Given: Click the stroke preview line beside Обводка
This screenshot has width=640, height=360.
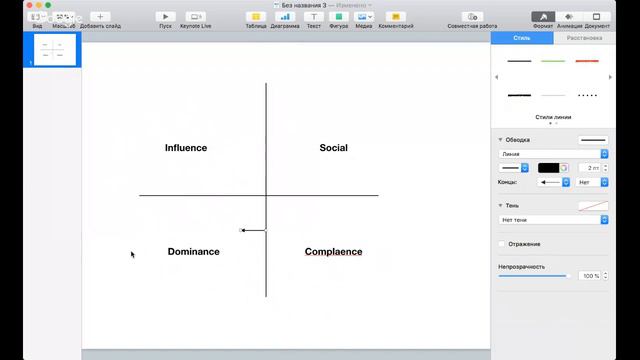Looking at the screenshot, I should pyautogui.click(x=593, y=140).
